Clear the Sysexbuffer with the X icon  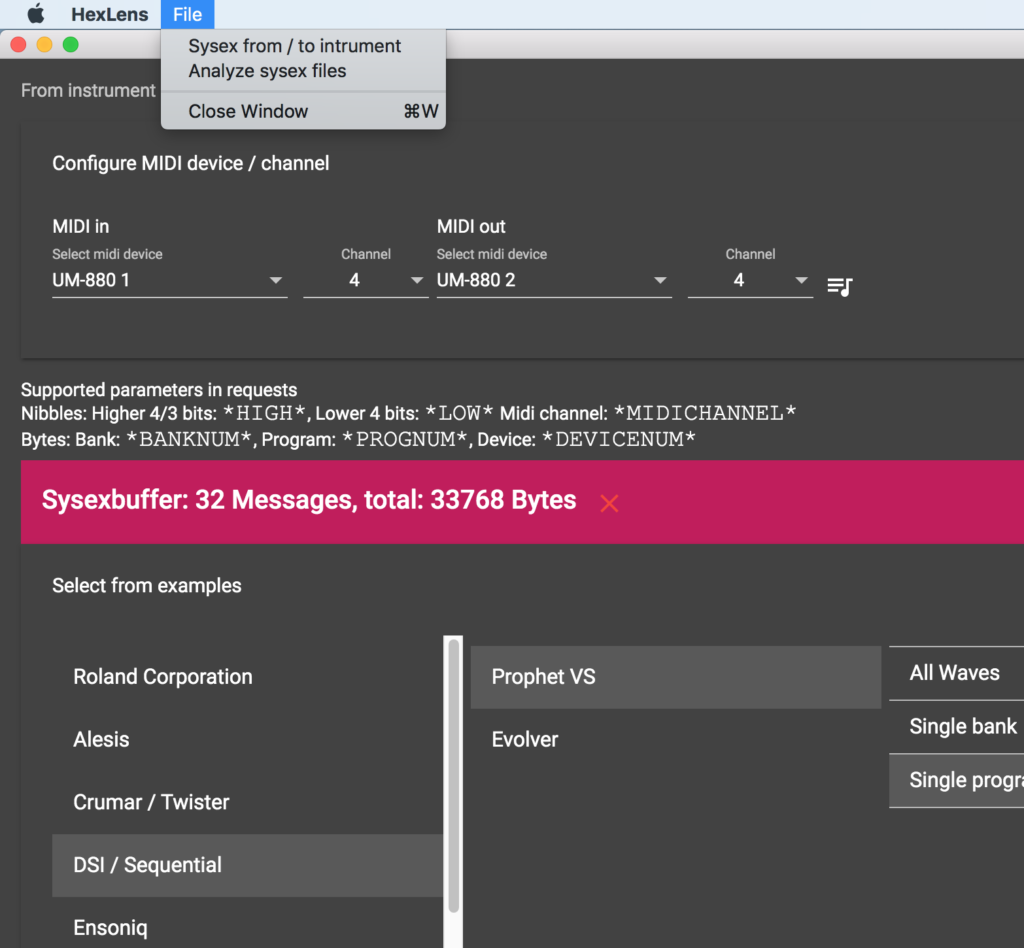[609, 503]
